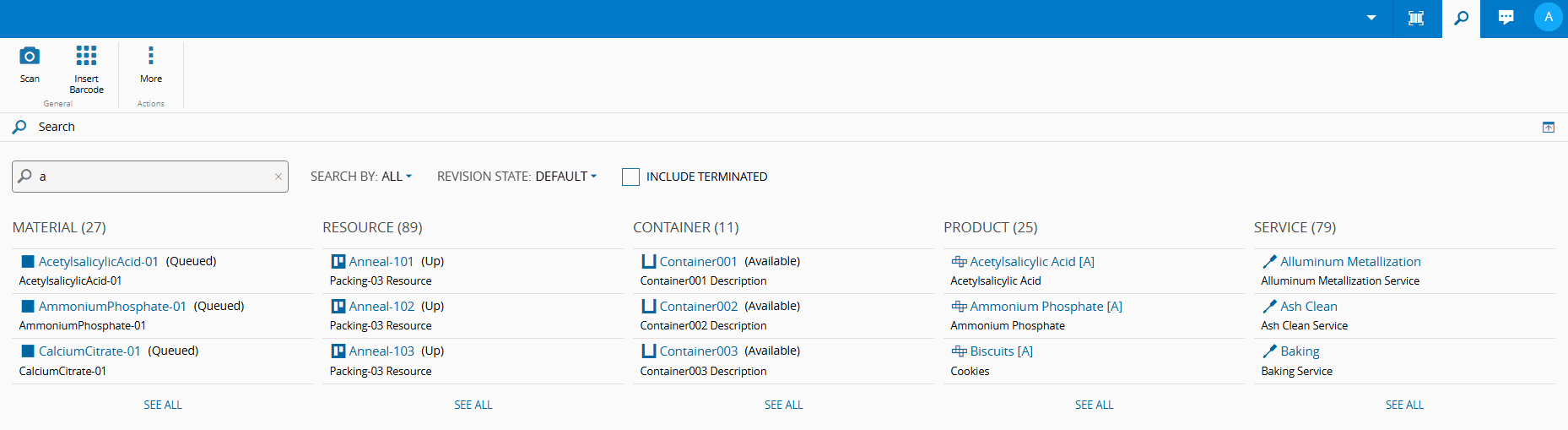Select the Anneal-102 resource result
1568x430 pixels.
coord(381,307)
